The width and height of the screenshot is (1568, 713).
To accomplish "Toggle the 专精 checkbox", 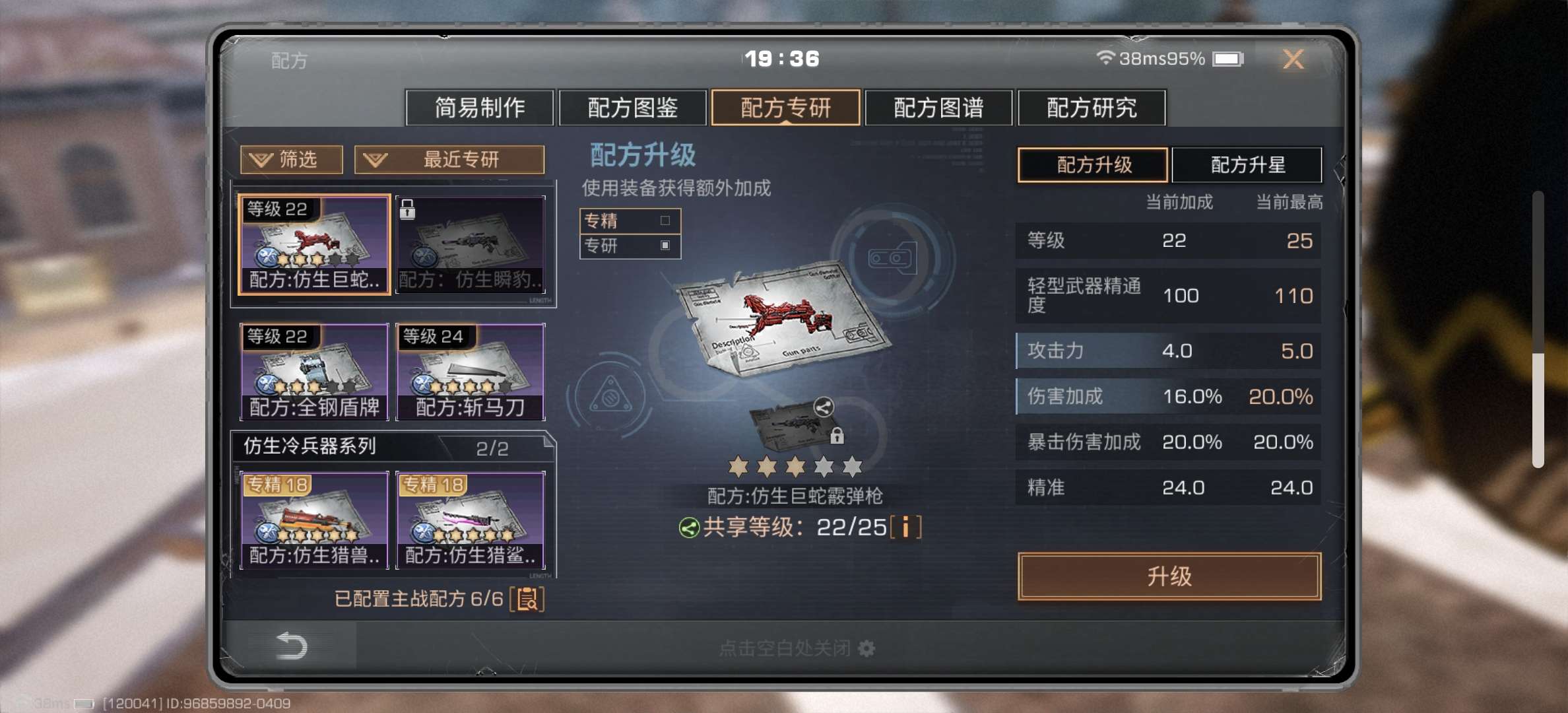I will click(665, 221).
